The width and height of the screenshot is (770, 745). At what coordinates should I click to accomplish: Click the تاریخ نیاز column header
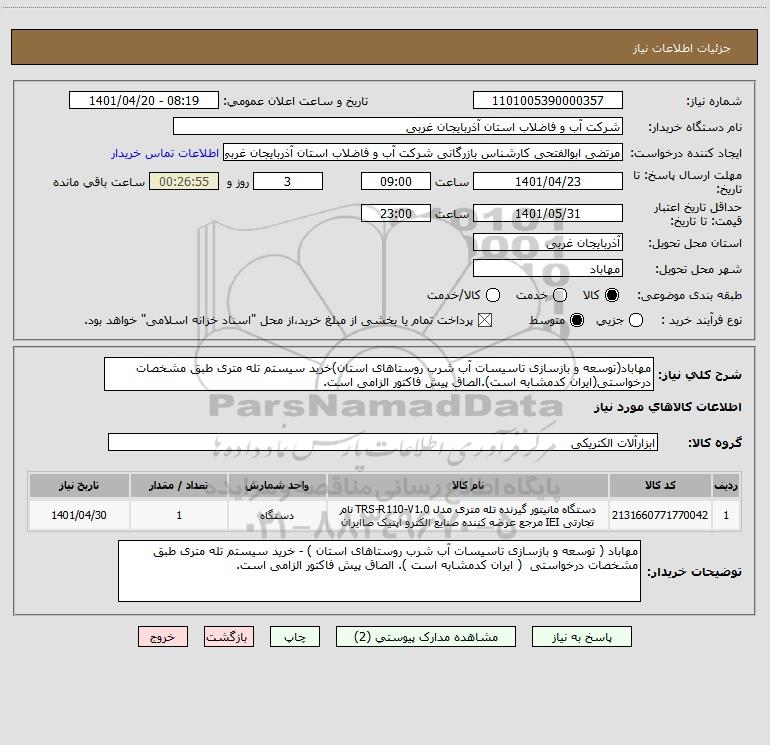click(79, 485)
